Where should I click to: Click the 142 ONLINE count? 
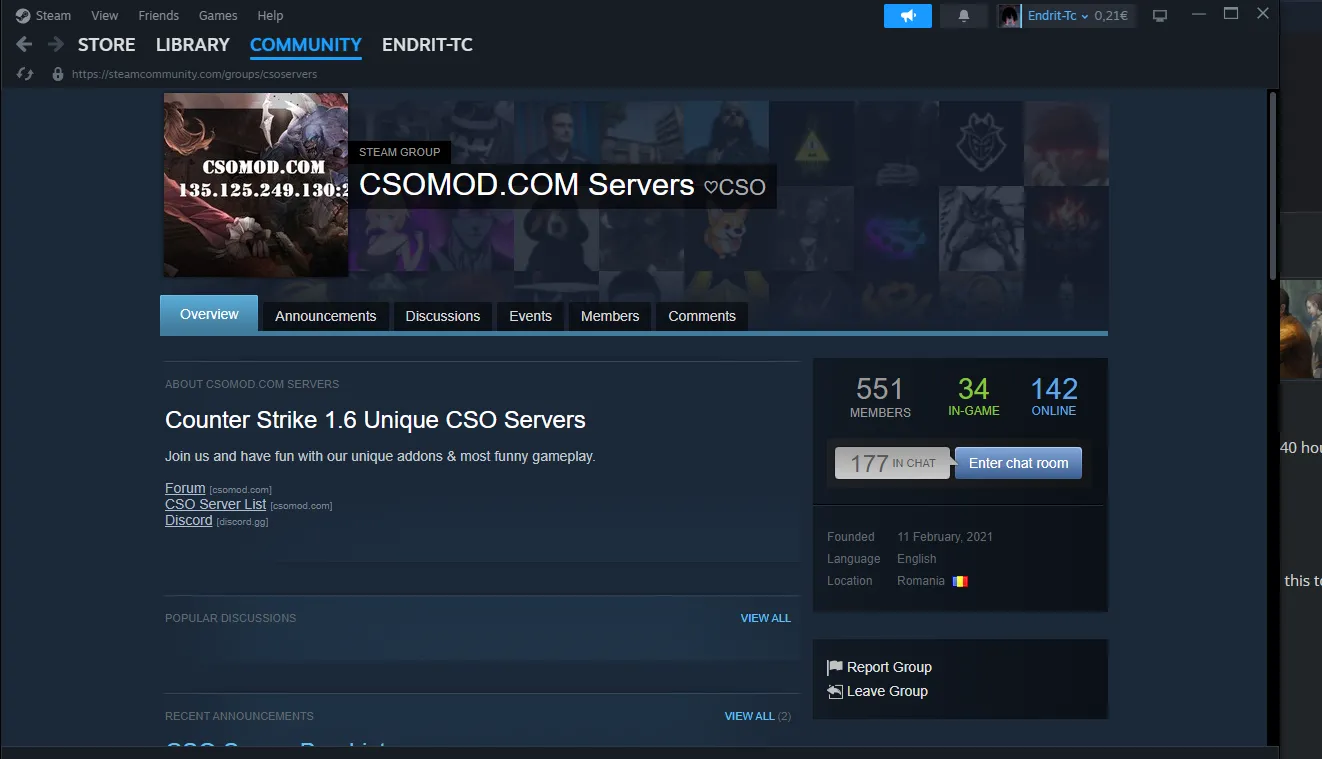[x=1054, y=396]
